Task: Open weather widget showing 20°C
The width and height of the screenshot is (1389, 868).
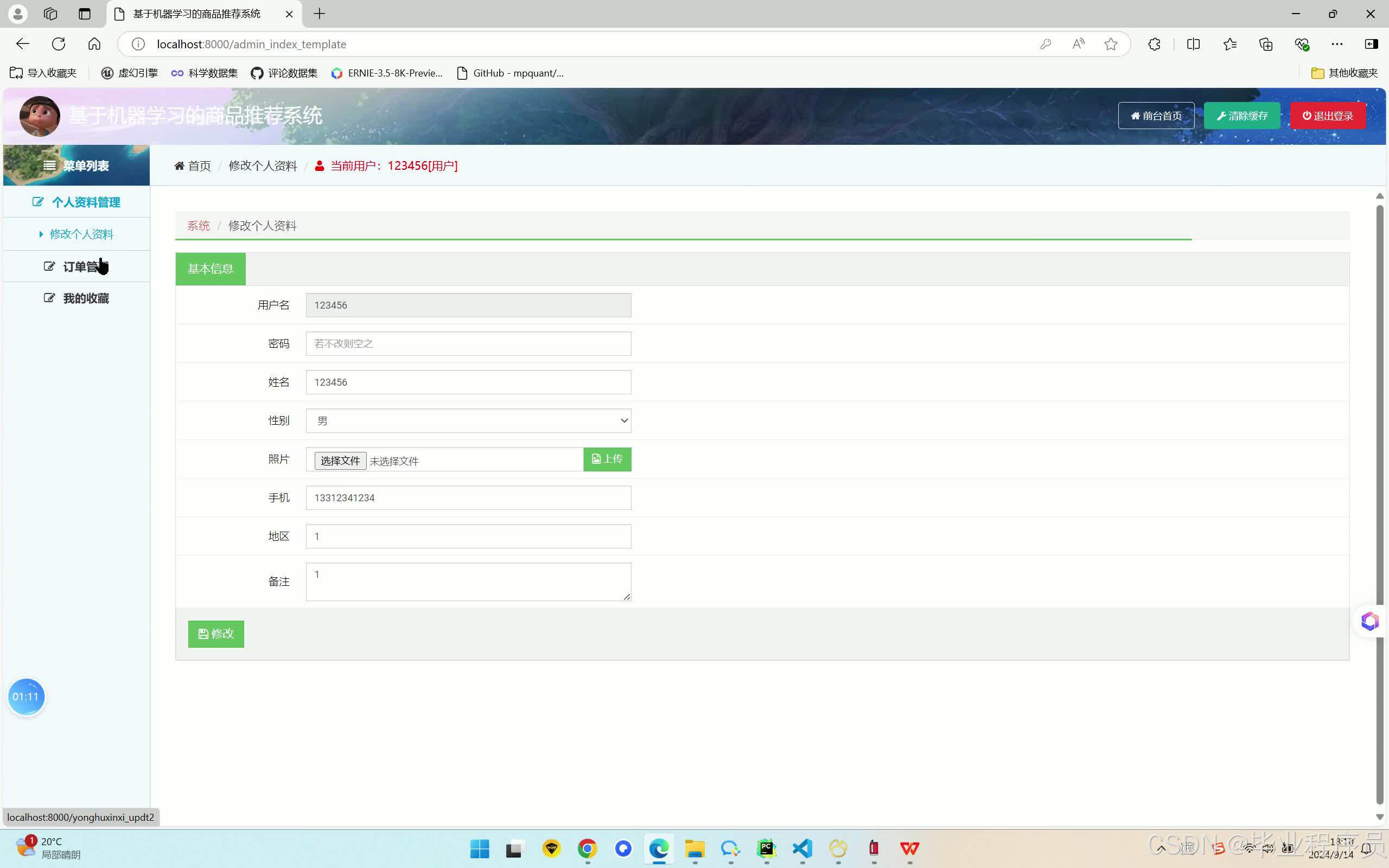Action: [48, 848]
